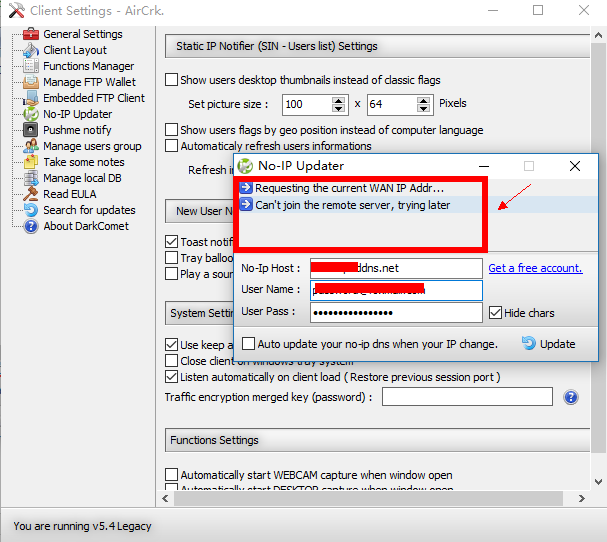The height and width of the screenshot is (542, 607).
Task: Click 'You are running v5.4 Legacy' status text
Action: [82, 526]
